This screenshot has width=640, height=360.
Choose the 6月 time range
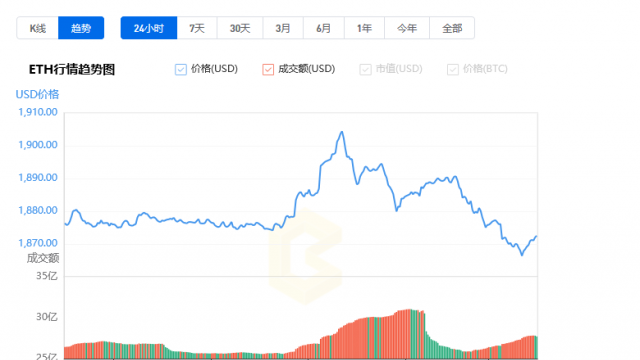pyautogui.click(x=324, y=28)
